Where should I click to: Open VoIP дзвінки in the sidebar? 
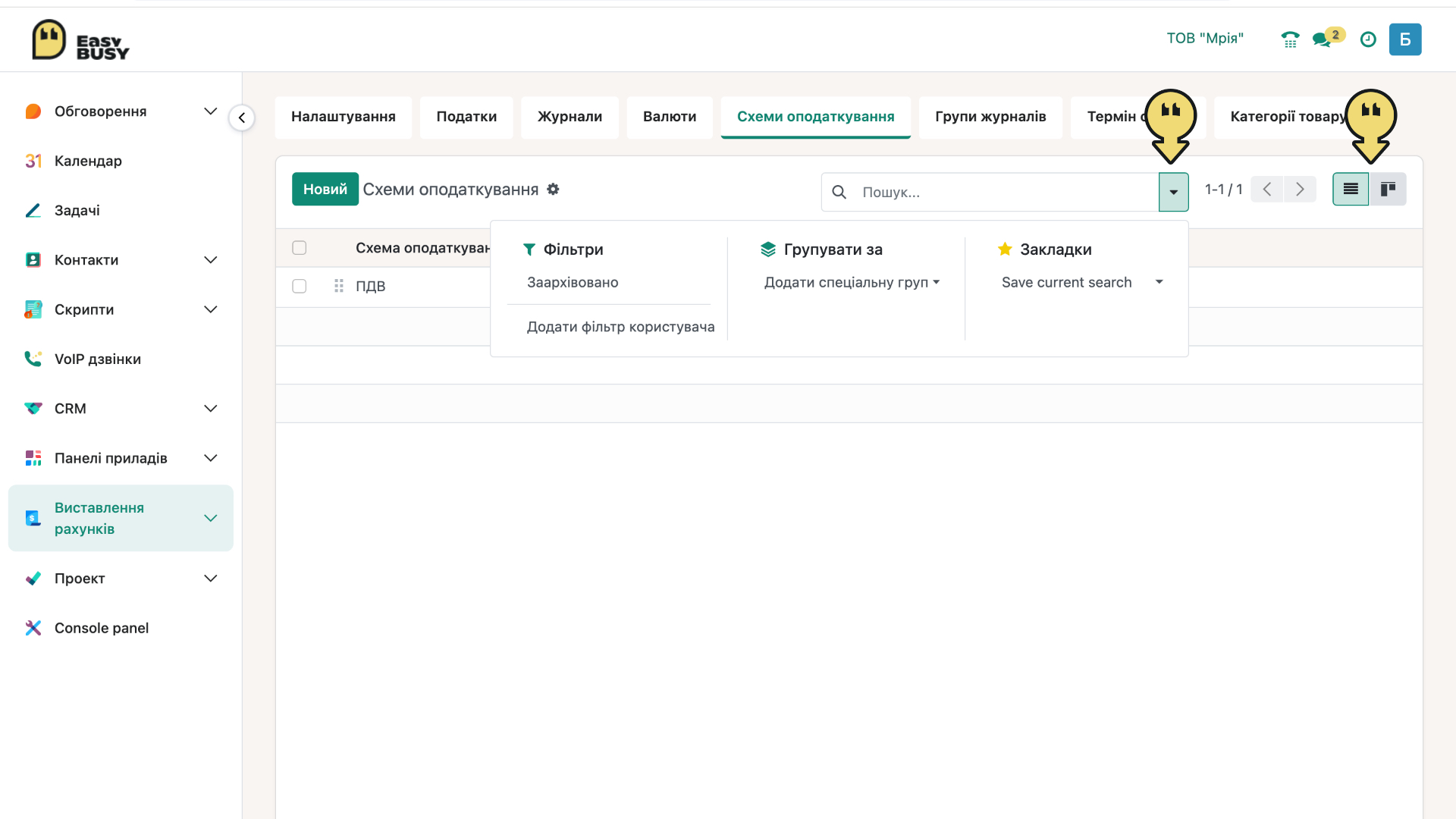click(98, 359)
